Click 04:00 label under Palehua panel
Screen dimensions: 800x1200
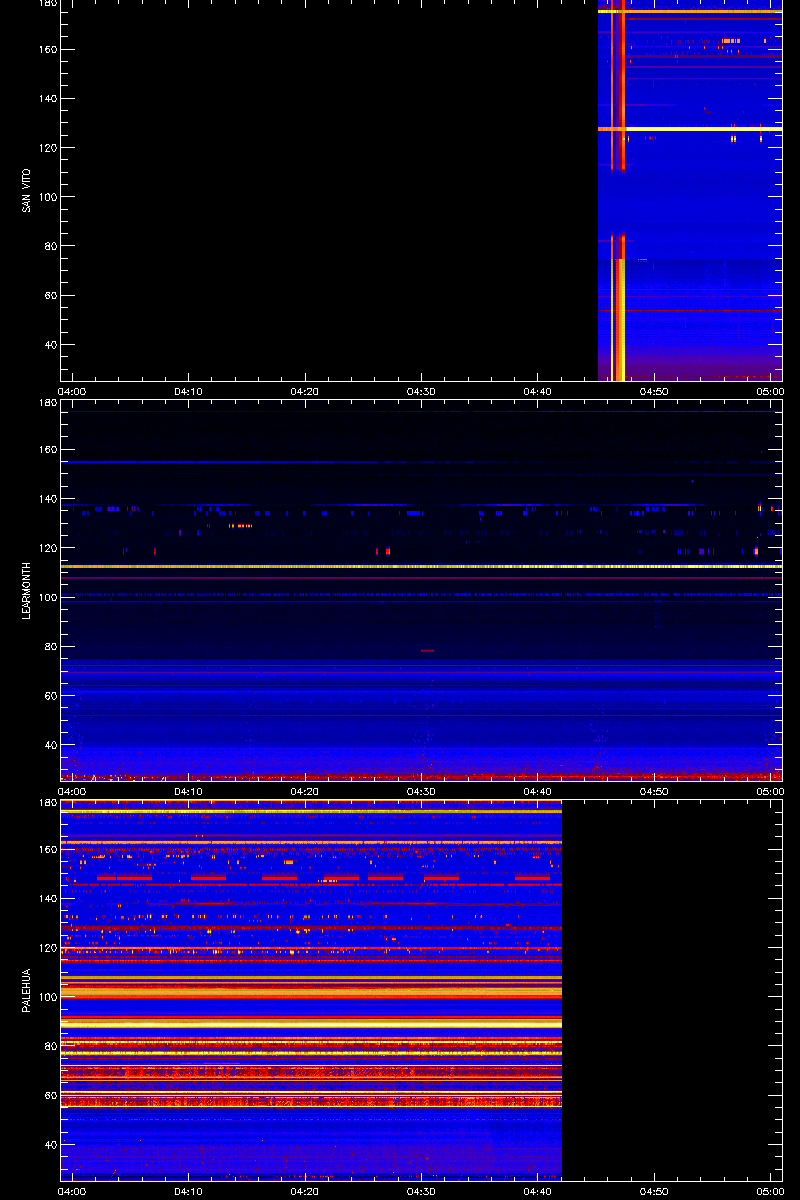coord(72,1191)
